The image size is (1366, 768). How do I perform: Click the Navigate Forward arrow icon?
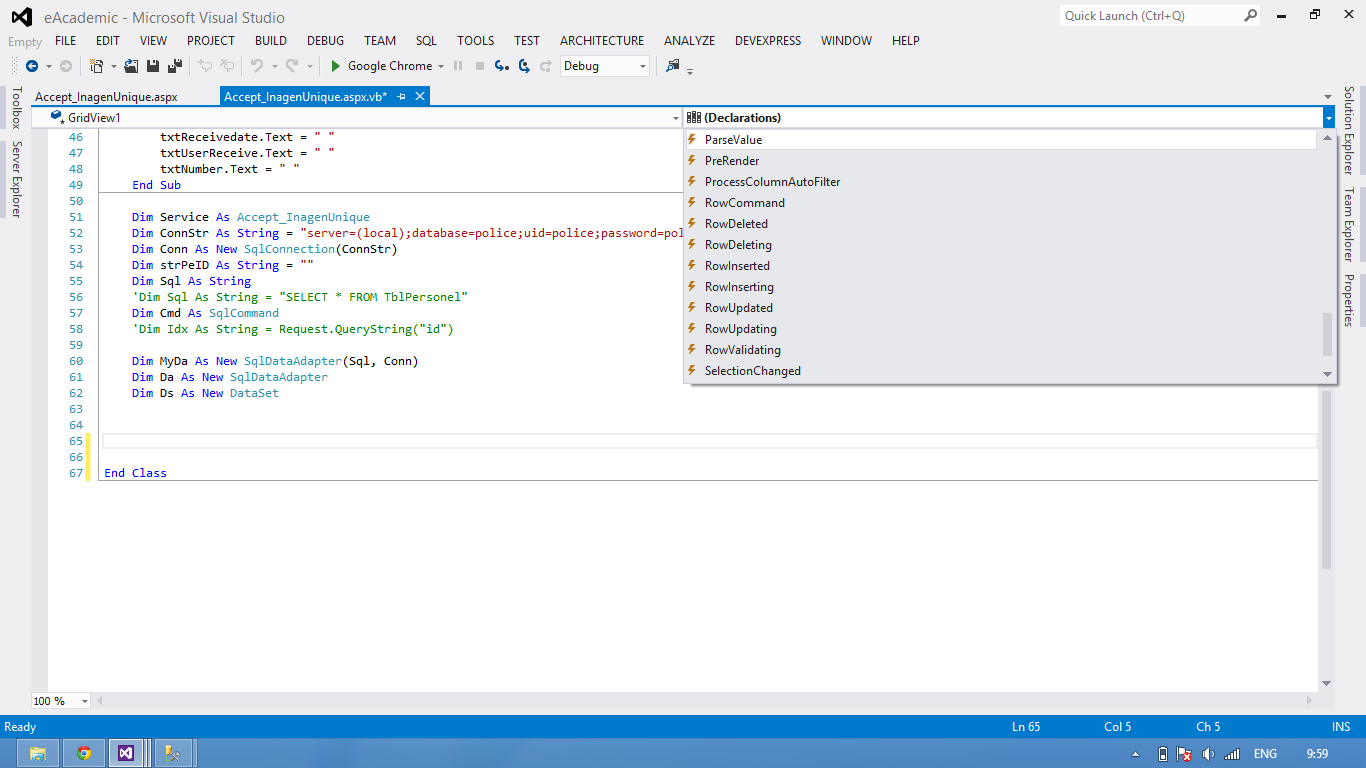point(66,66)
